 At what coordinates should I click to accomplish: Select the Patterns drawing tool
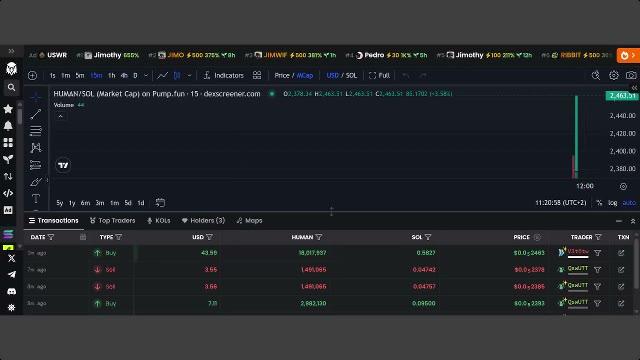[36, 148]
